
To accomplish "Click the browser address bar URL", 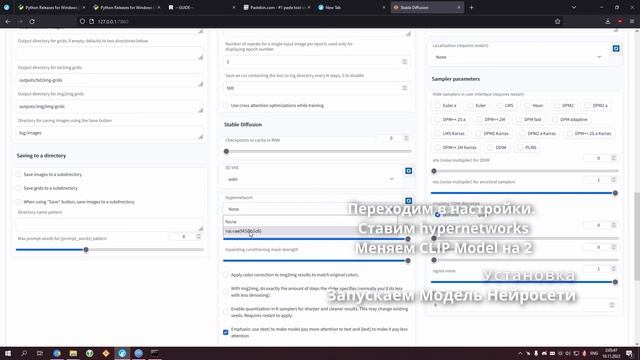I will click(x=113, y=21).
